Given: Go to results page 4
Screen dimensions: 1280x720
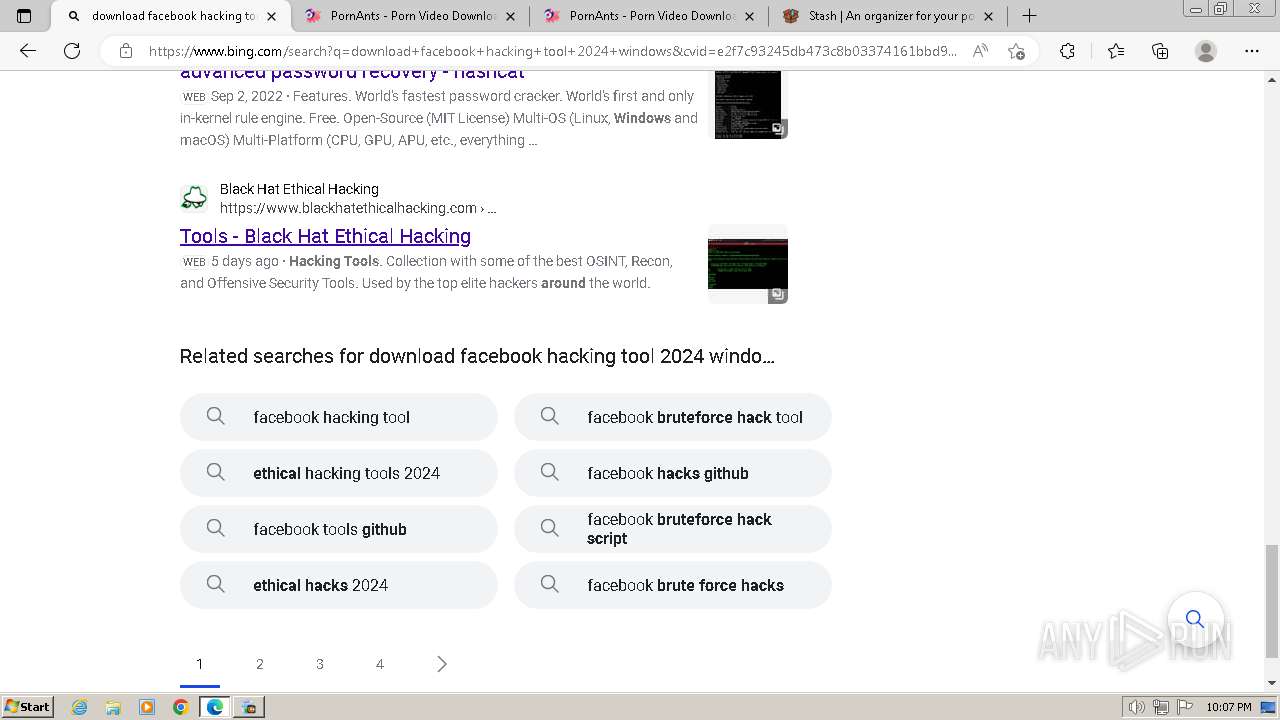Looking at the screenshot, I should tap(380, 664).
